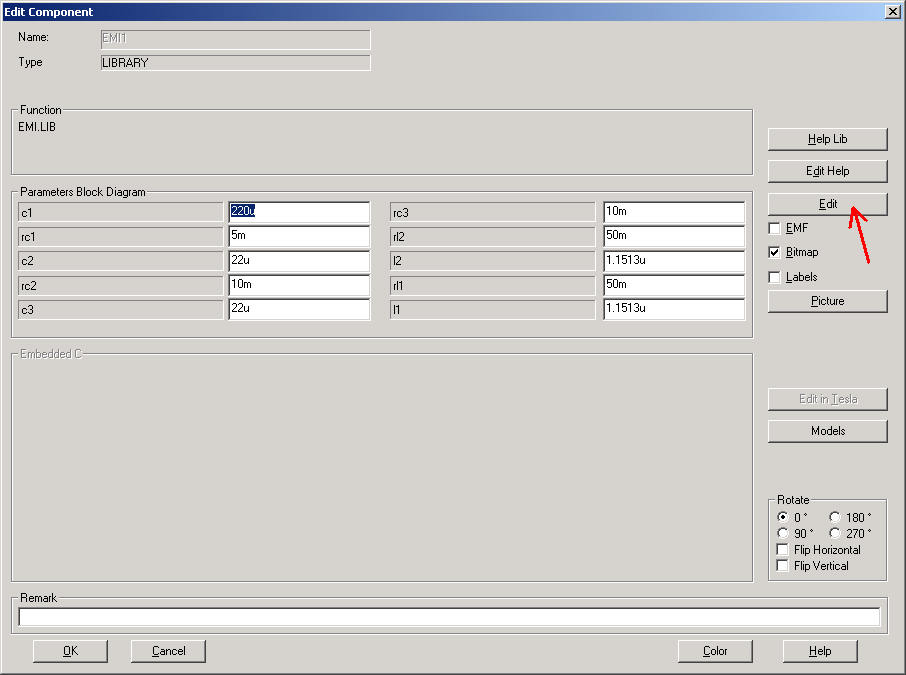Click the c1 value field

pyautogui.click(x=299, y=212)
